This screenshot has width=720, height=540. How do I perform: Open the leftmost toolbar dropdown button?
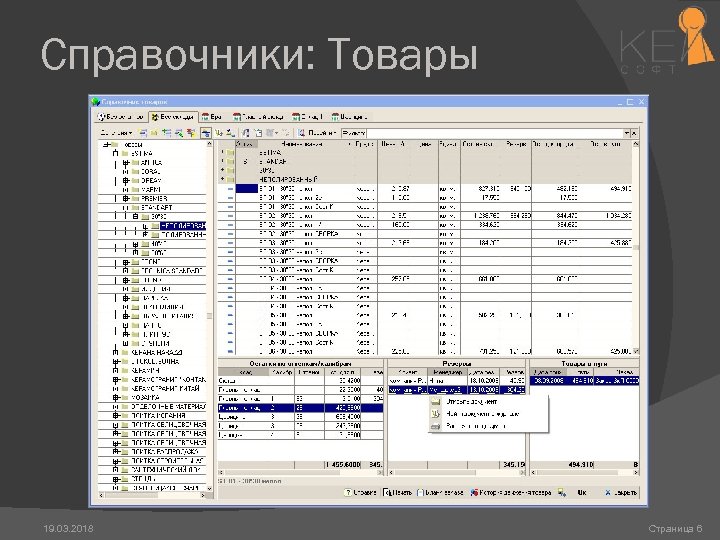coord(116,133)
